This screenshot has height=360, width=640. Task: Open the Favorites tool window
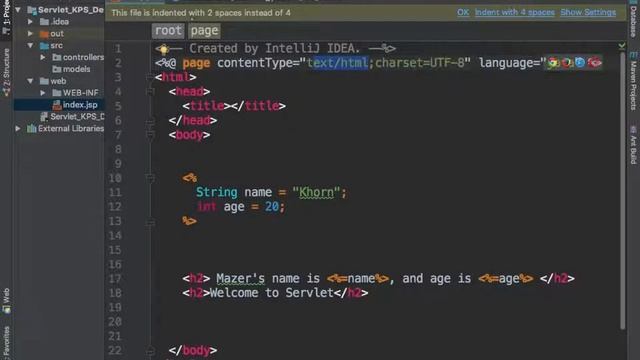[7, 342]
